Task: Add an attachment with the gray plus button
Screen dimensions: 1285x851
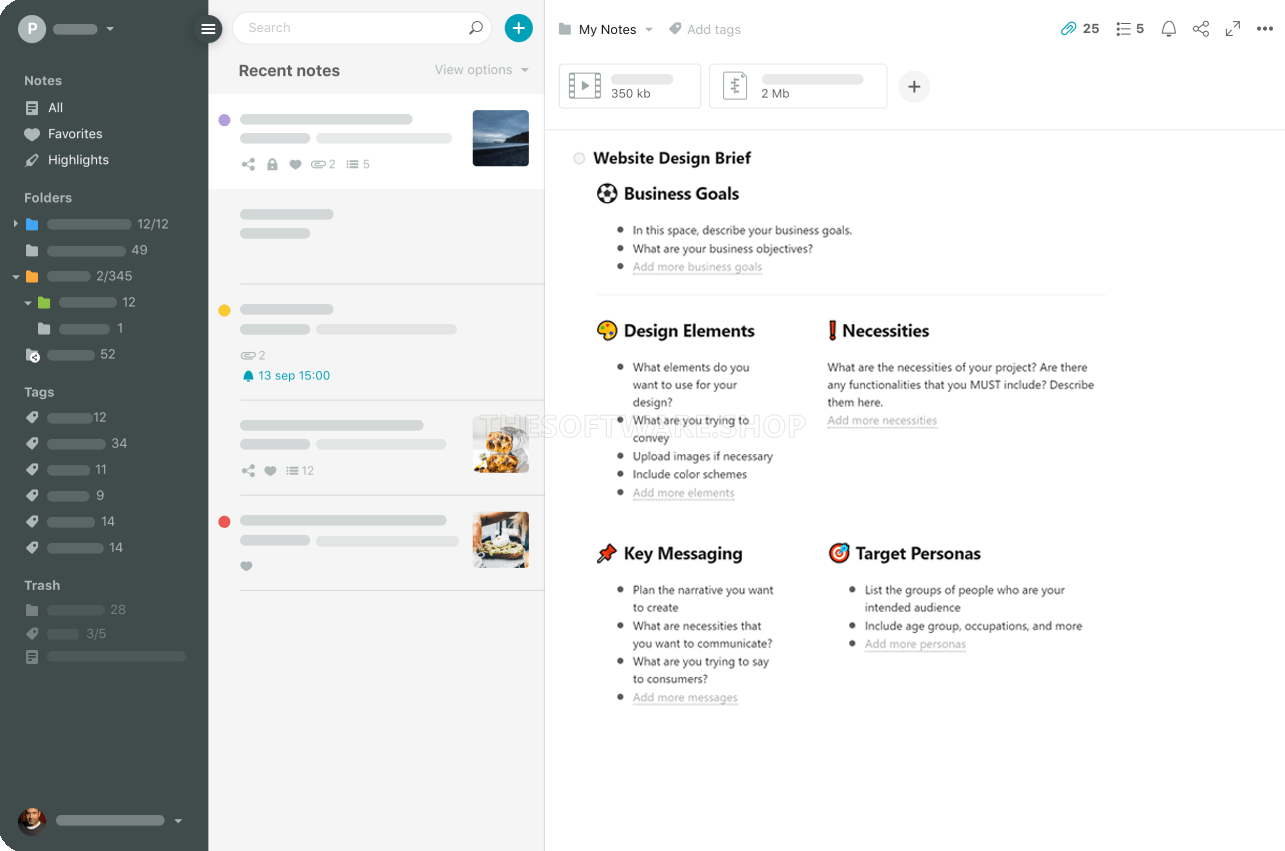Action: tap(914, 87)
